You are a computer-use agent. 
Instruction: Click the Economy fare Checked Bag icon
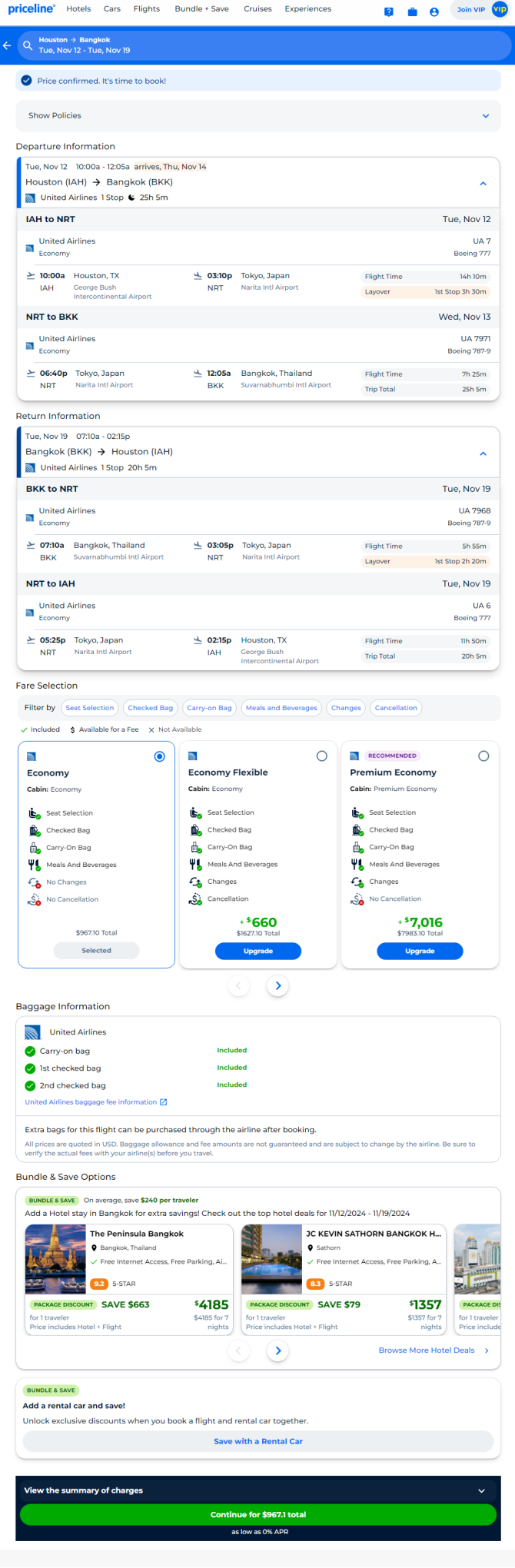[35, 830]
